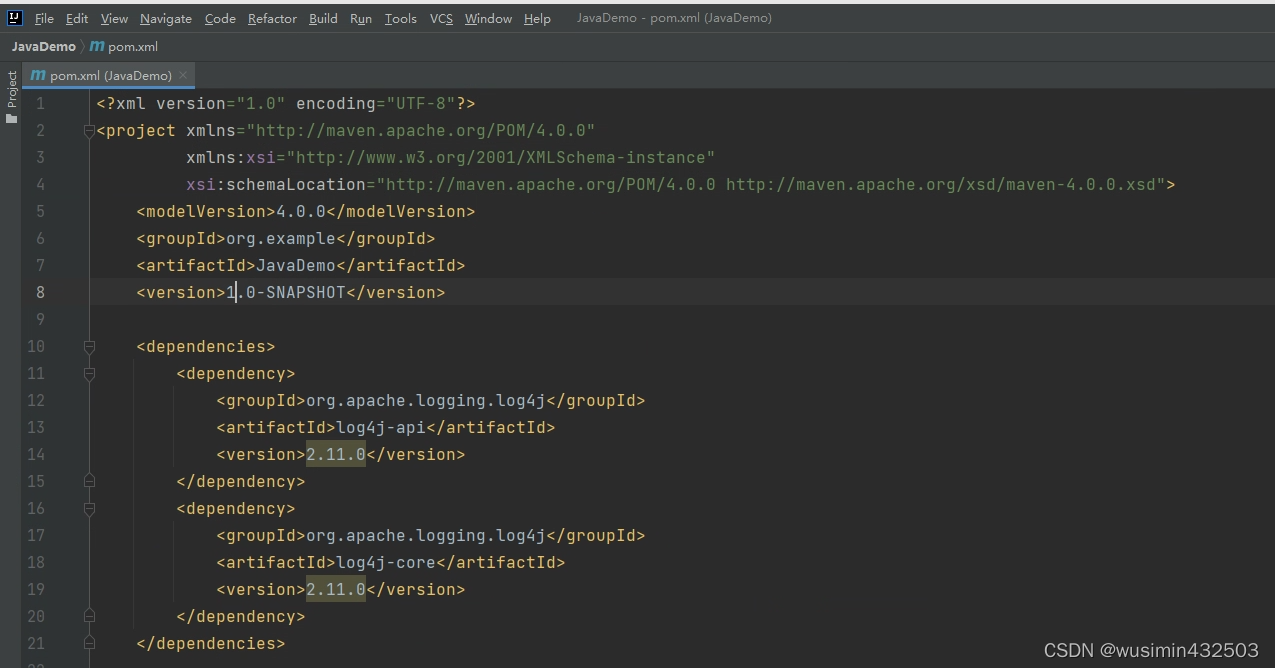Click the Maven icon in the breadcrumb
1275x668 pixels.
(x=97, y=47)
